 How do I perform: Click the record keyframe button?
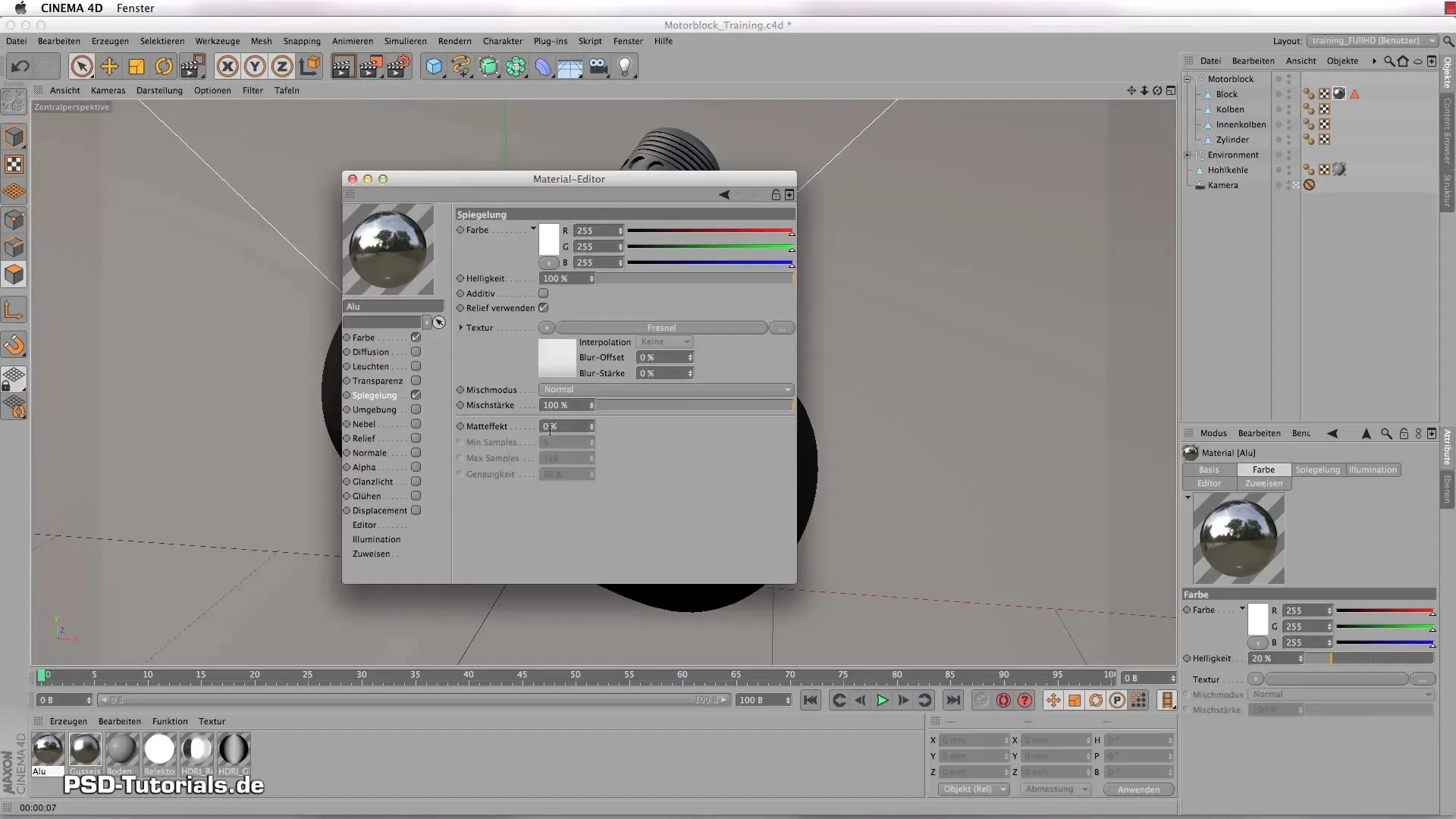click(x=1003, y=700)
